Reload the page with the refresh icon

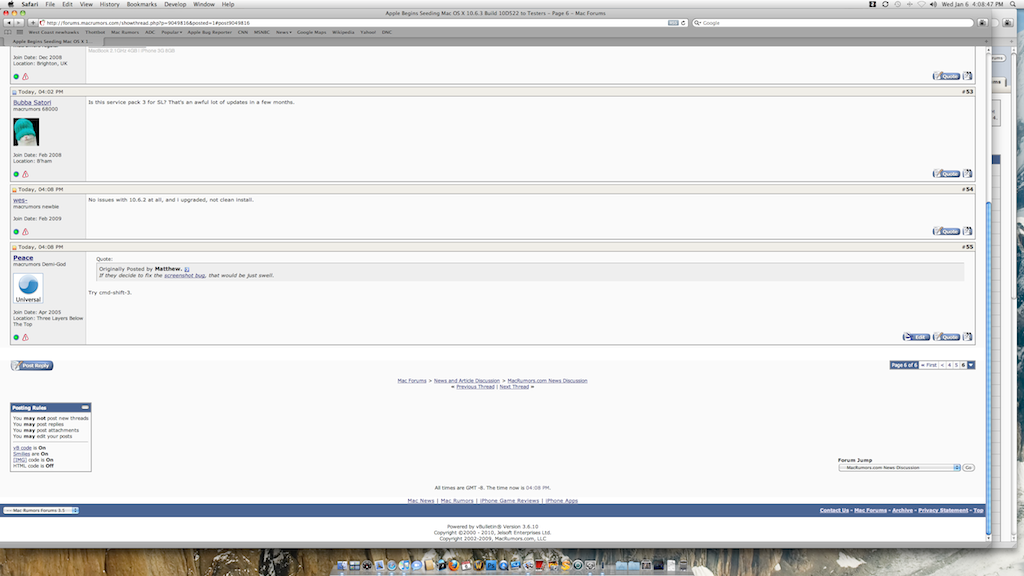click(683, 23)
